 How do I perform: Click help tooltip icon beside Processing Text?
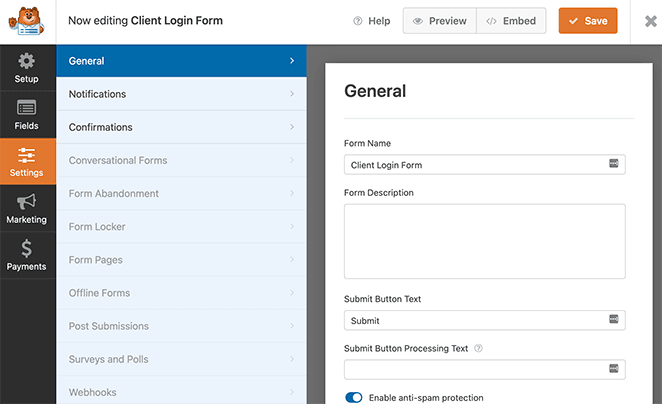point(478,349)
